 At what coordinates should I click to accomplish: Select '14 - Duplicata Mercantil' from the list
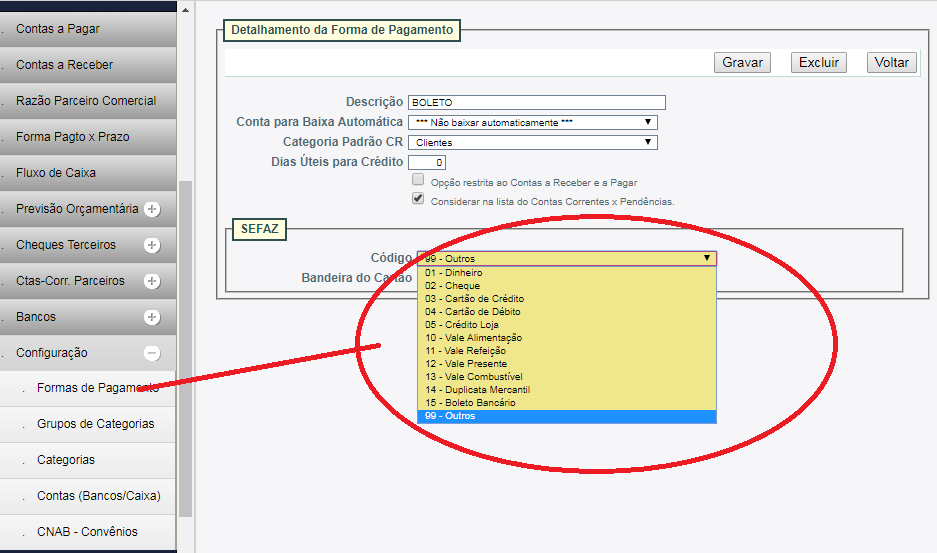477,390
